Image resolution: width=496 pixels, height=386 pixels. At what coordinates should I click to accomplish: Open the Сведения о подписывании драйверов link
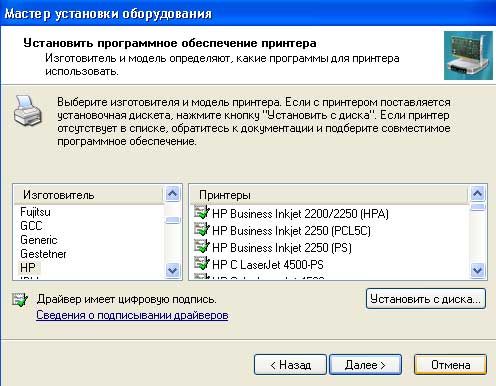tap(132, 315)
